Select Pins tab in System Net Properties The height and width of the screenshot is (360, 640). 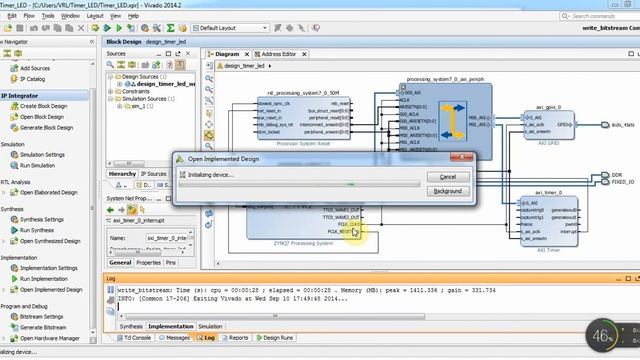click(171, 262)
